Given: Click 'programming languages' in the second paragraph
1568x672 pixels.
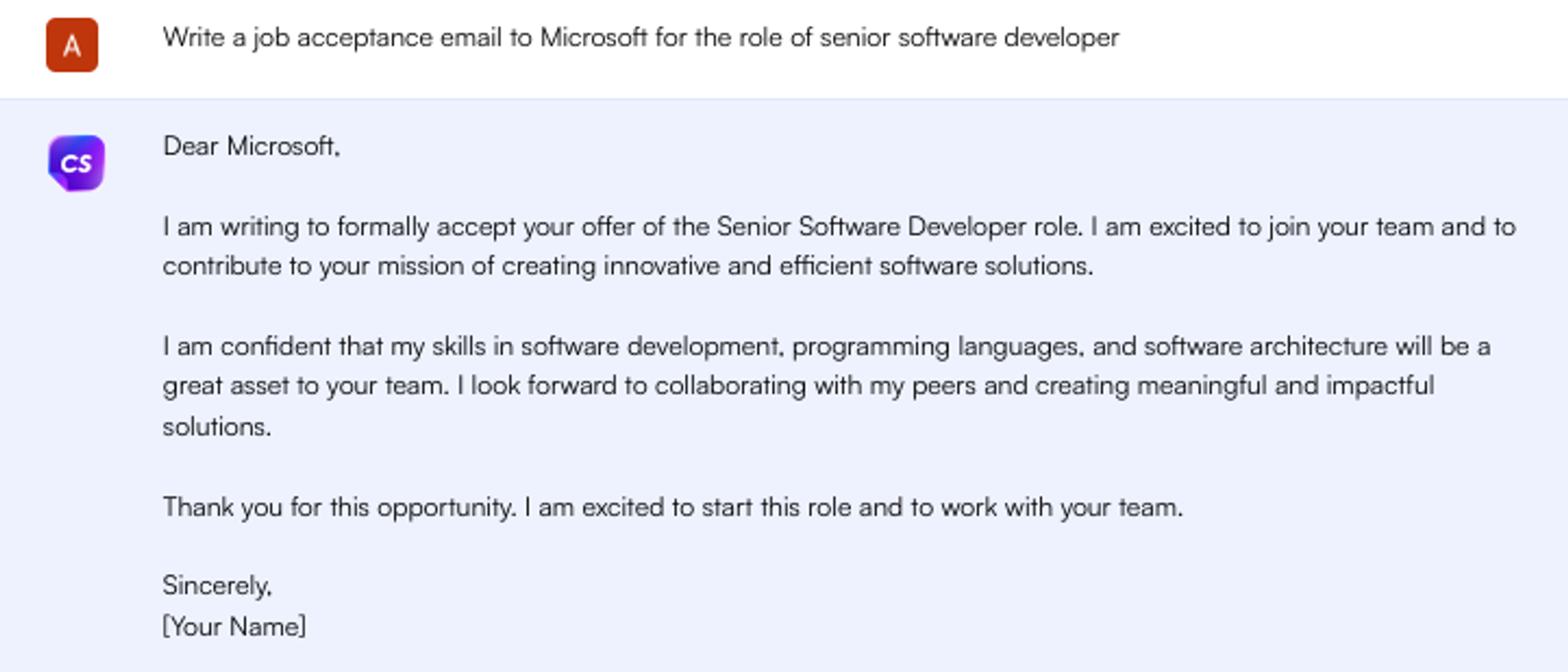Looking at the screenshot, I should click(938, 347).
